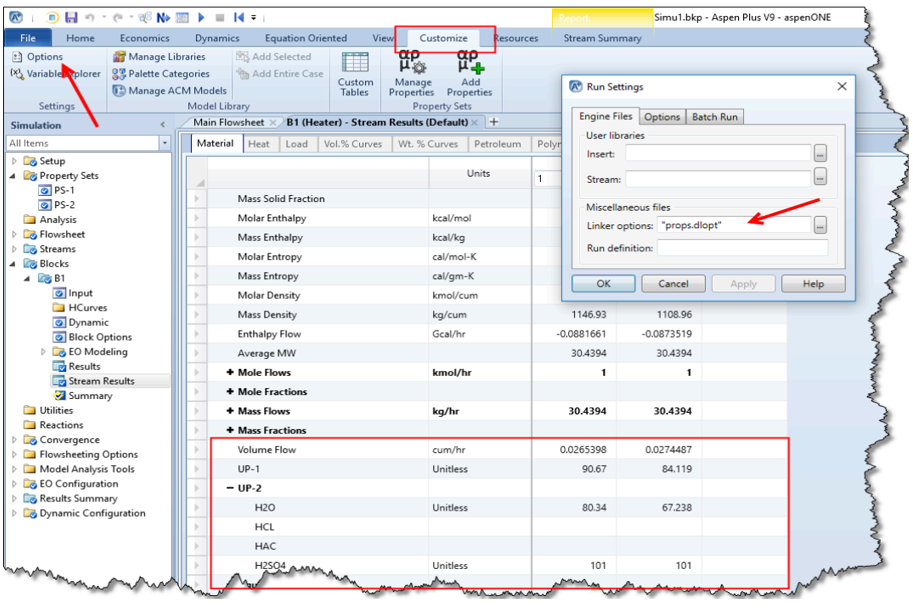
Task: Collapse the UP-2 row
Action: pyautogui.click(x=229, y=488)
